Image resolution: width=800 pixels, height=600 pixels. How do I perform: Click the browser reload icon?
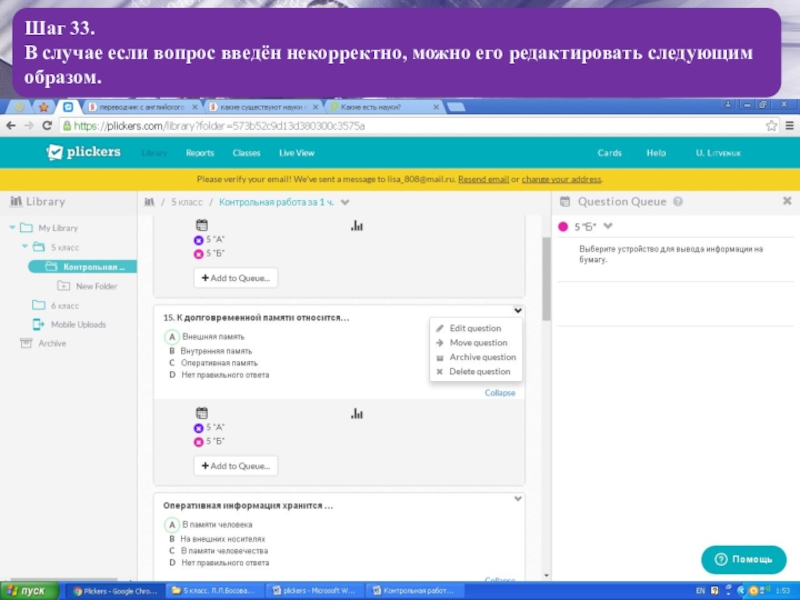47,126
